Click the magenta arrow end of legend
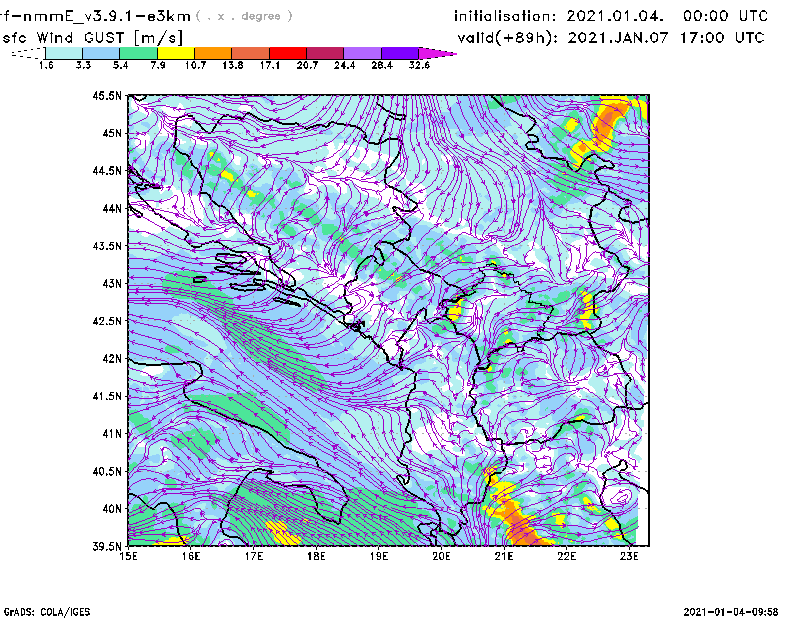This screenshot has width=800, height=618. pyautogui.click(x=437, y=53)
